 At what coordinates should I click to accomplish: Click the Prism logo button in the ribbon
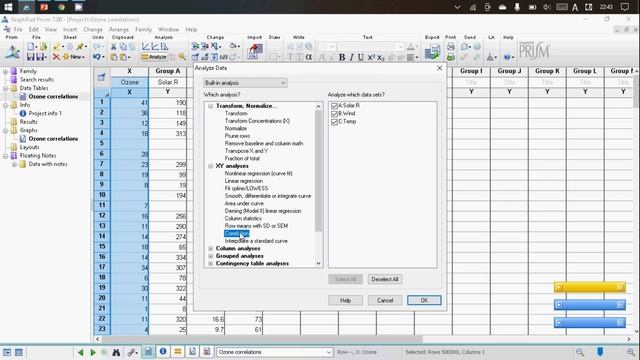pyautogui.click(x=12, y=52)
